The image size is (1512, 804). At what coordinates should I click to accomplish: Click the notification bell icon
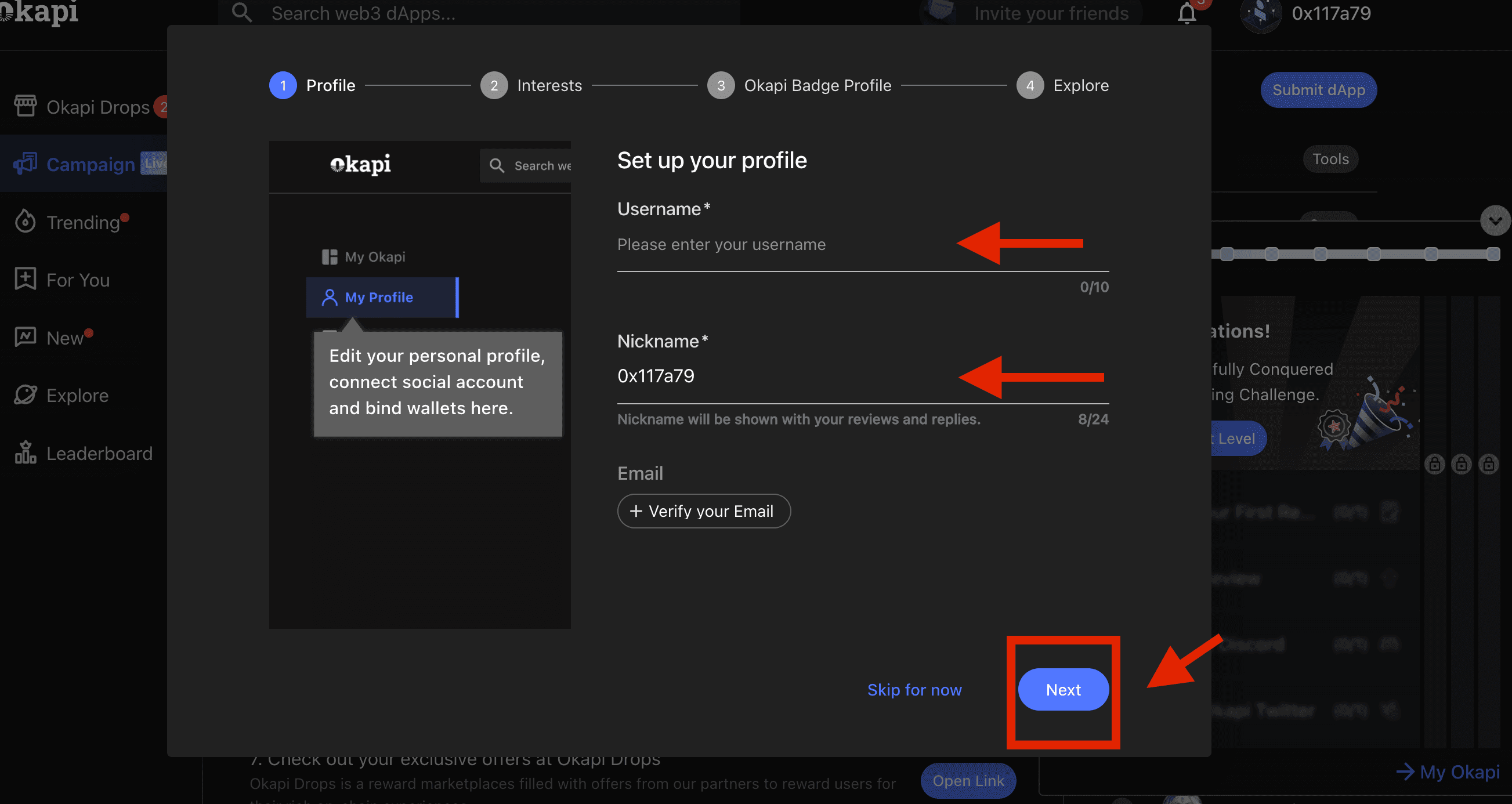[1187, 13]
